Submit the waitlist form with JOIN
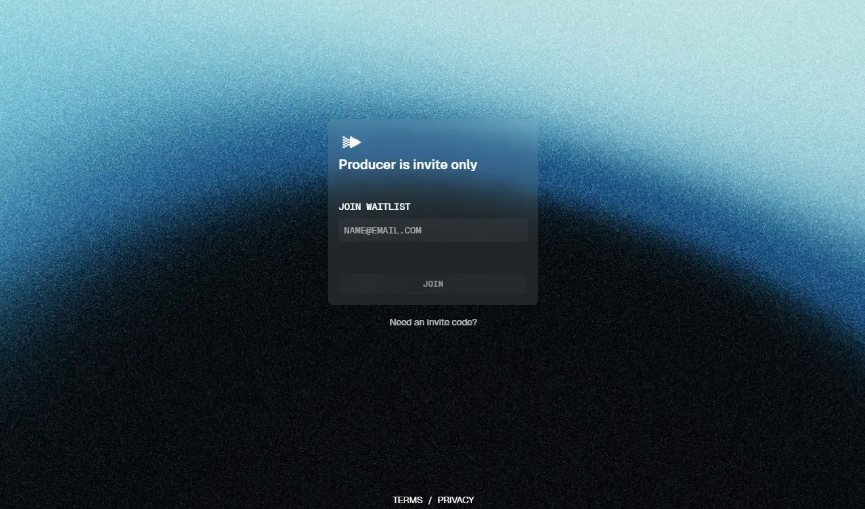Viewport: 865px width, 509px height. tap(432, 284)
